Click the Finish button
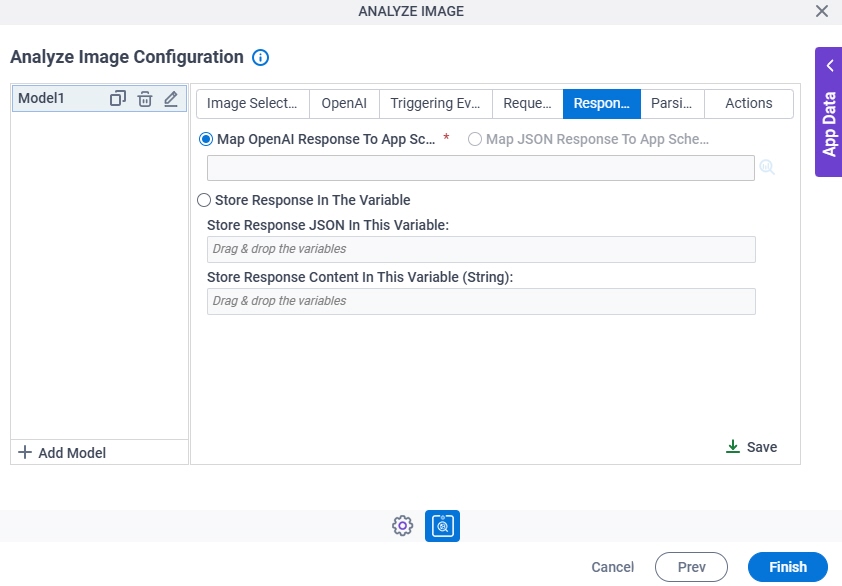This screenshot has width=842, height=586. [788, 567]
